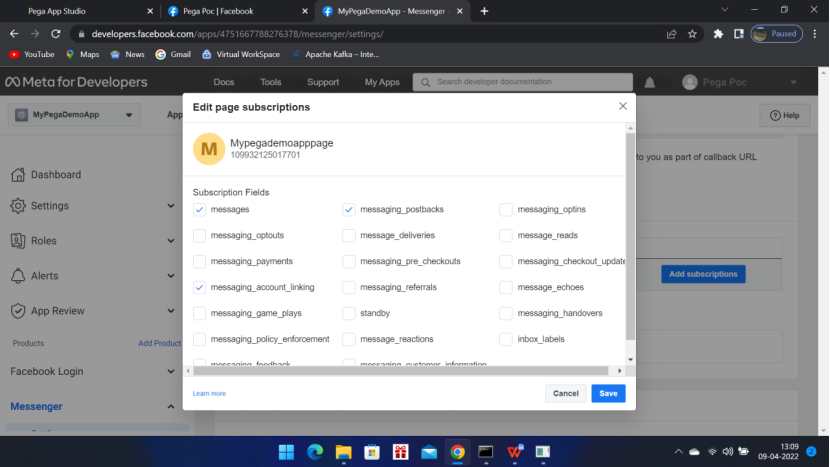Enable the inbox_labels checkbox
The height and width of the screenshot is (467, 830).
click(x=506, y=339)
